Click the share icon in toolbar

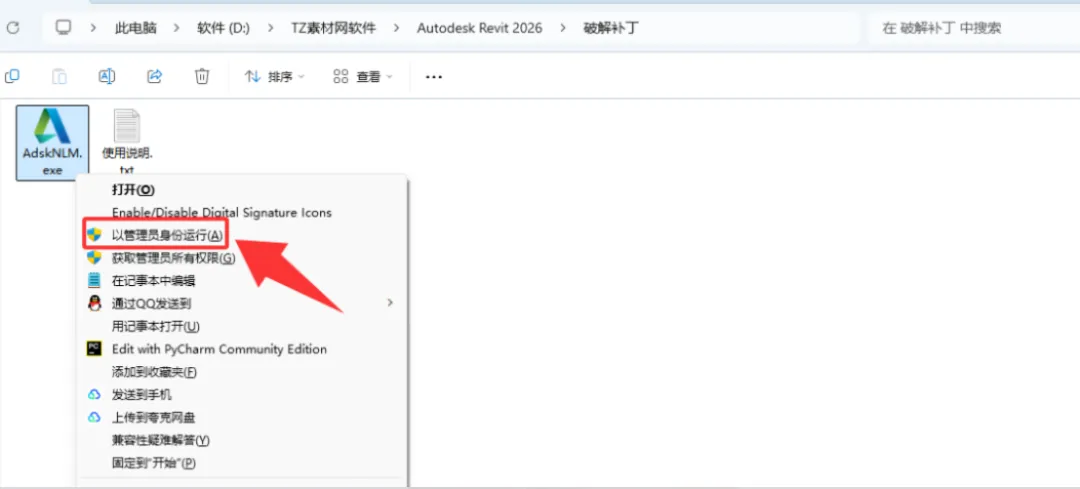(x=155, y=76)
